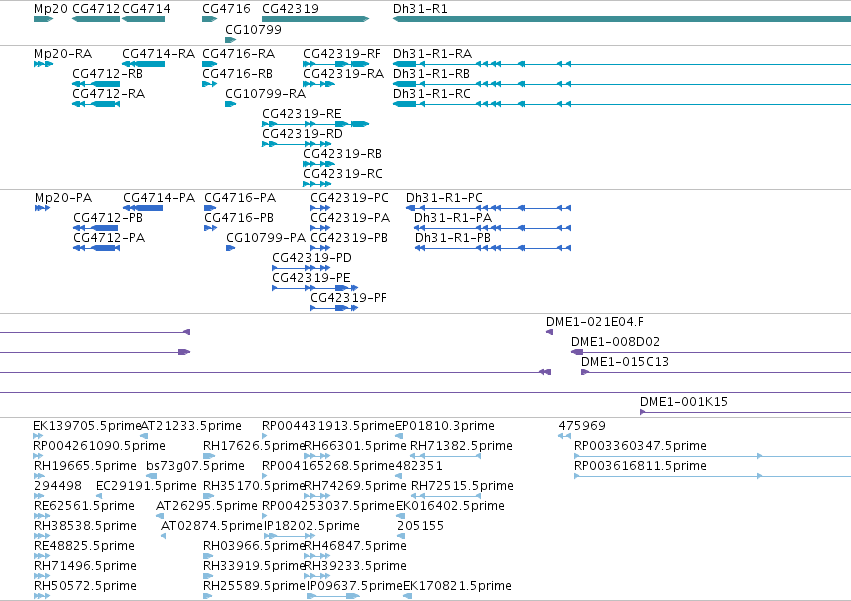This screenshot has width=851, height=601.
Task: Select protein CG42319-PE
Action: 312,278
